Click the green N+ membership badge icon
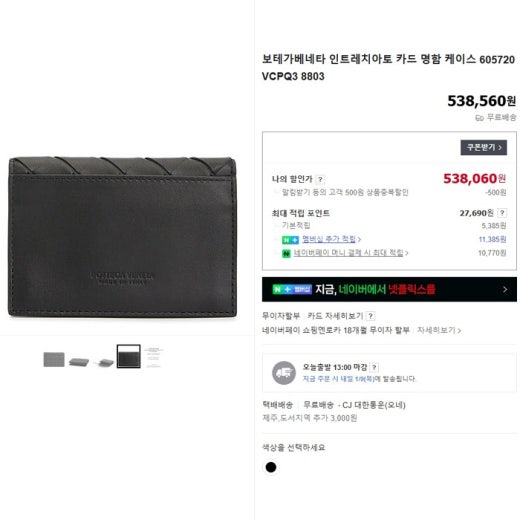Image resolution: width=520 pixels, height=520 pixels. click(x=290, y=240)
